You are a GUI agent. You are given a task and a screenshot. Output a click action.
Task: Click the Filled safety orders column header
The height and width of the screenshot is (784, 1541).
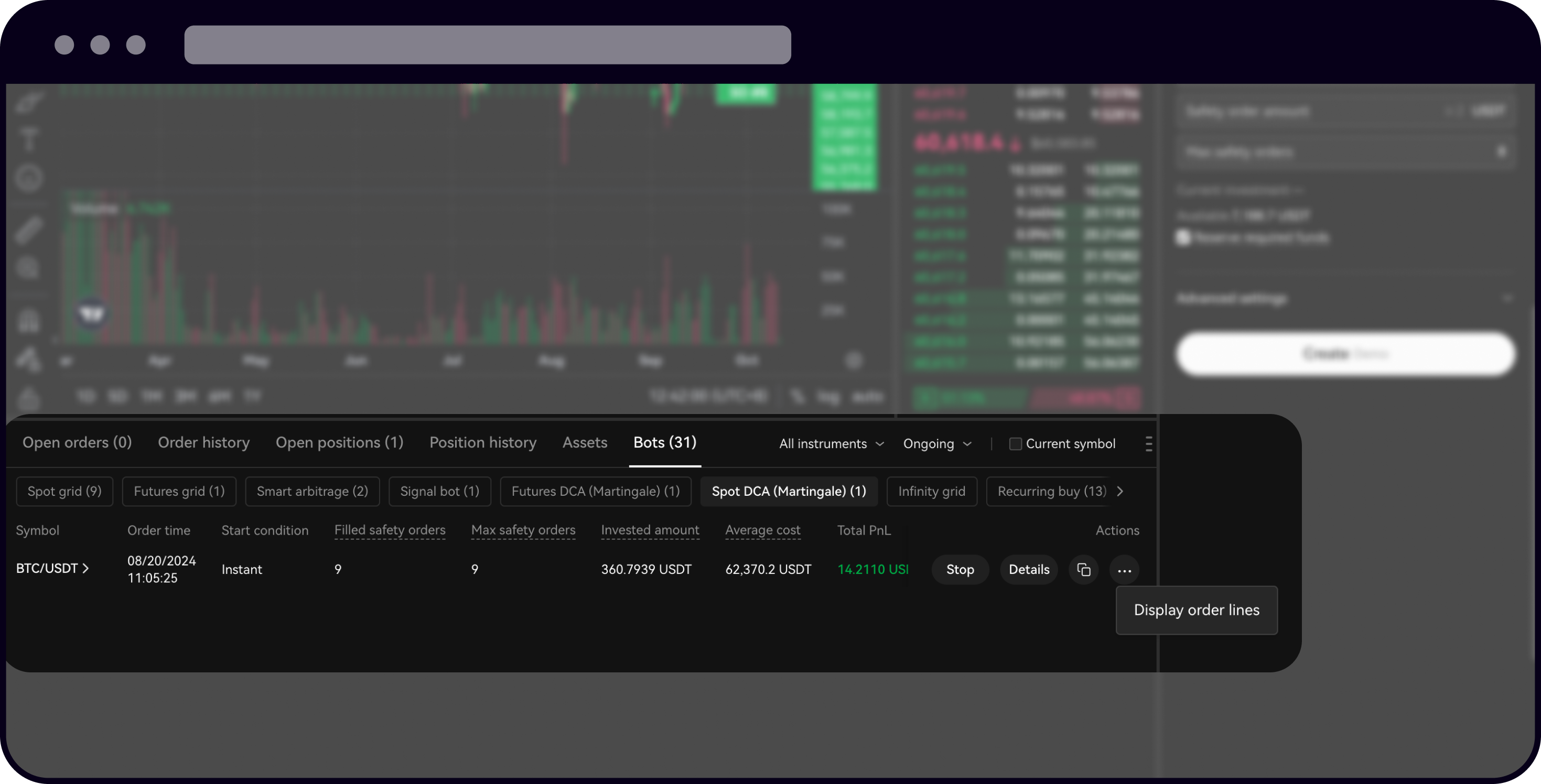point(390,530)
